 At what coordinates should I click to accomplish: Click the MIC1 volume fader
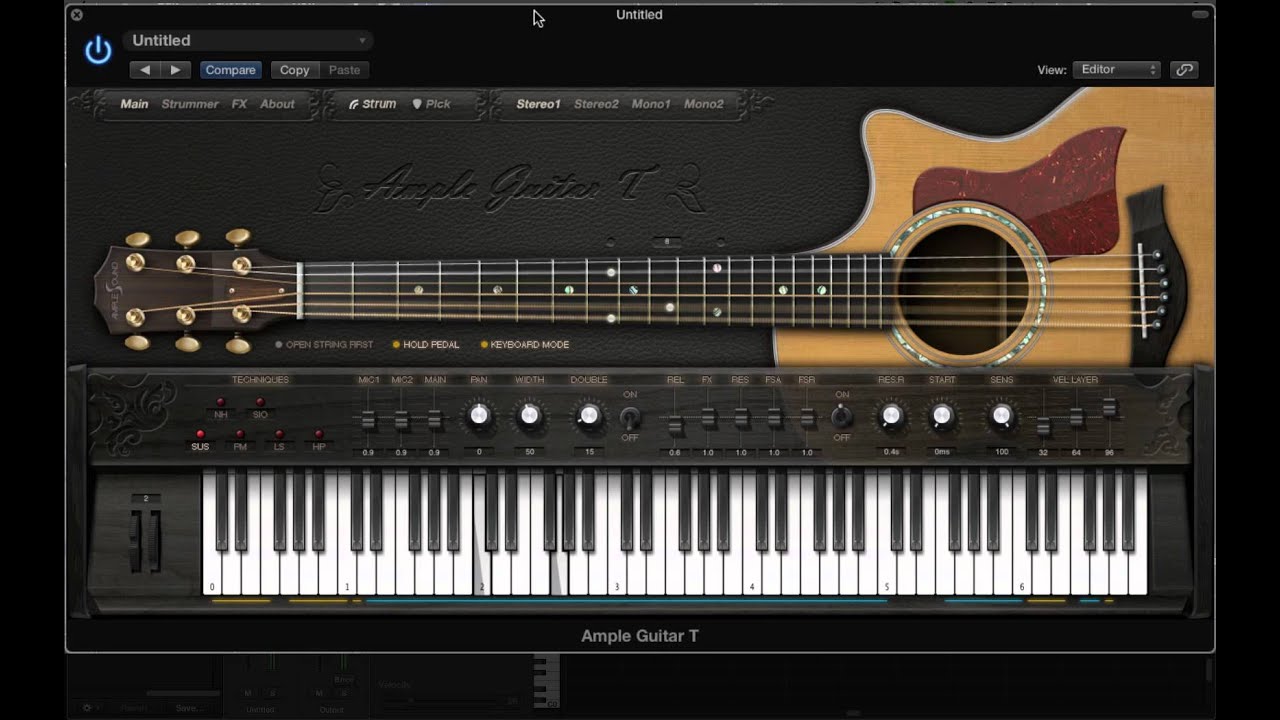(368, 420)
